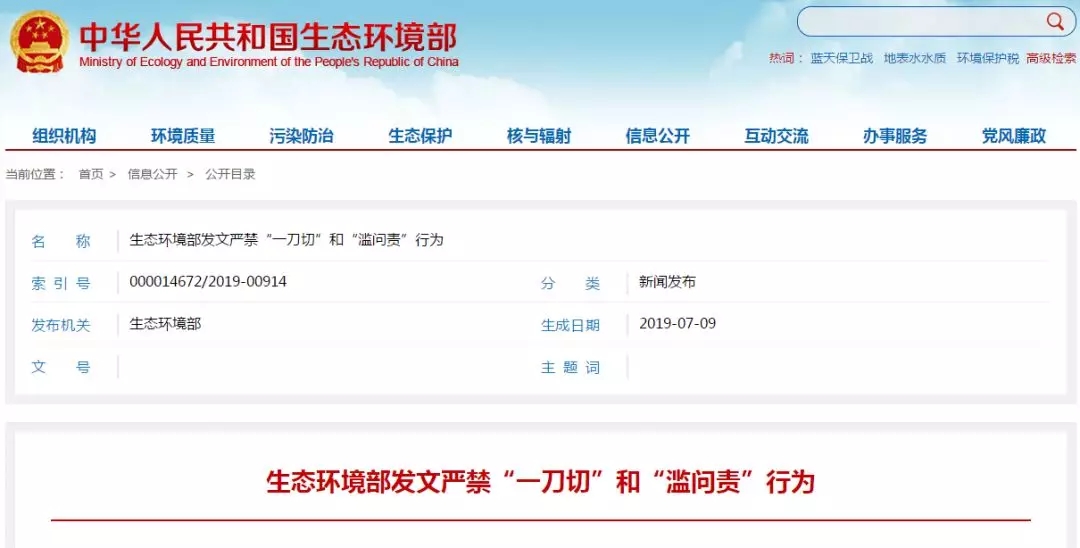Click 信息公开 in the breadcrumb trail
1080x548 pixels.
[x=152, y=174]
